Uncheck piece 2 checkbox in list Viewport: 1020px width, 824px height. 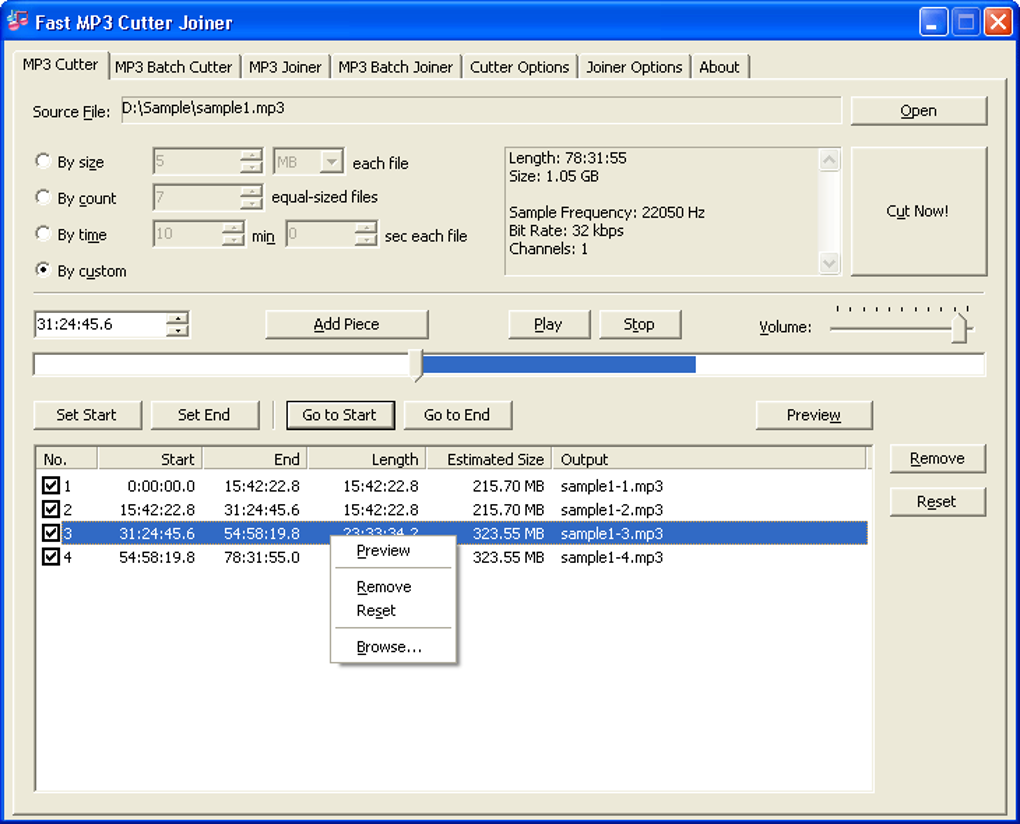51,509
